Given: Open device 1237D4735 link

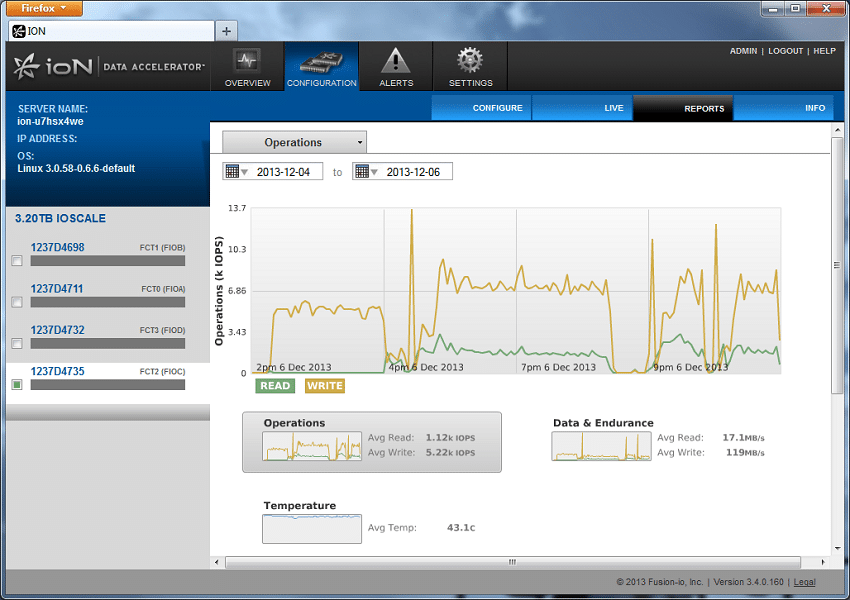Looking at the screenshot, I should point(57,371).
